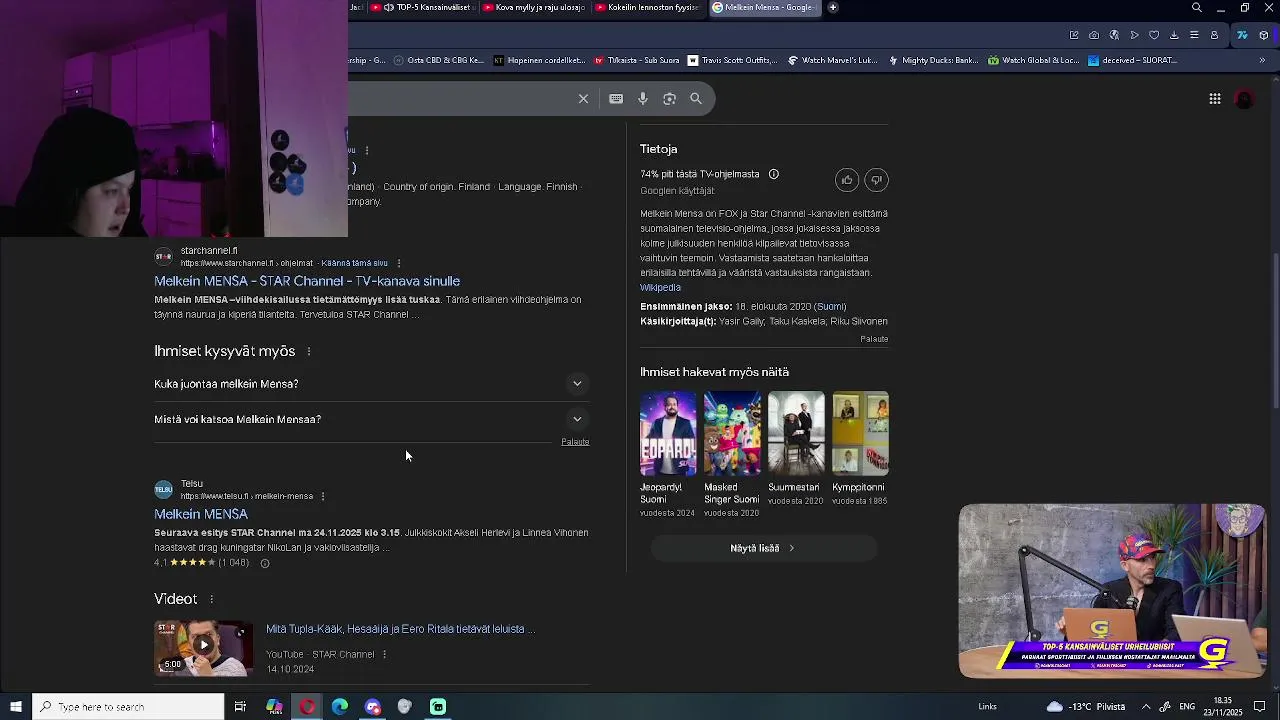1280x720 pixels.
Task: Open more options for Telsu result
Action: (x=322, y=496)
